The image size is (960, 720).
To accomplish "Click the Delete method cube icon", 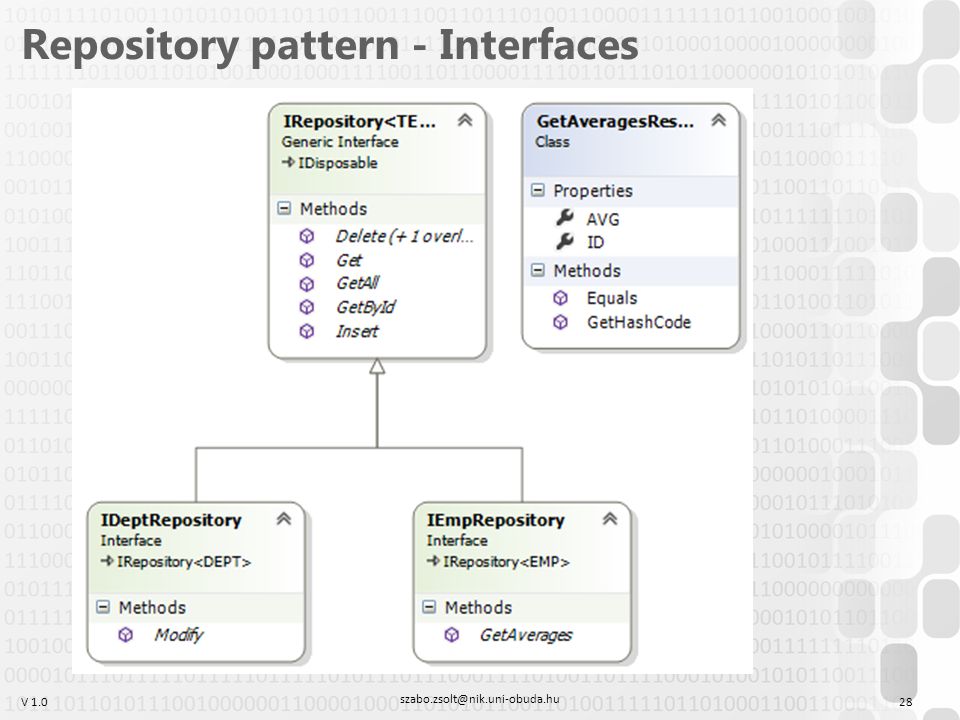I will pos(307,236).
